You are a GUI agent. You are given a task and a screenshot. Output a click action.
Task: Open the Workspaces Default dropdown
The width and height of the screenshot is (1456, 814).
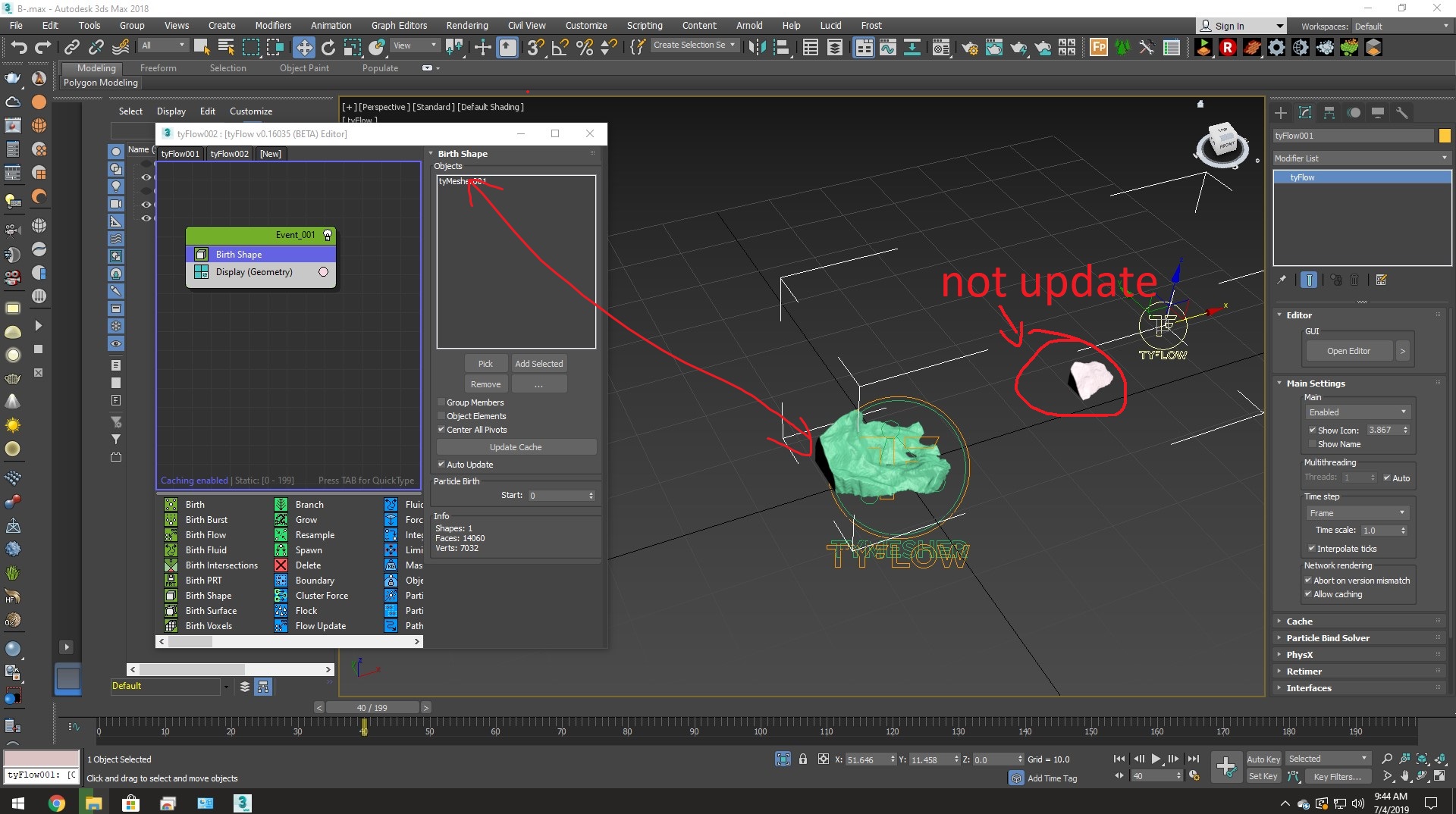(1401, 27)
